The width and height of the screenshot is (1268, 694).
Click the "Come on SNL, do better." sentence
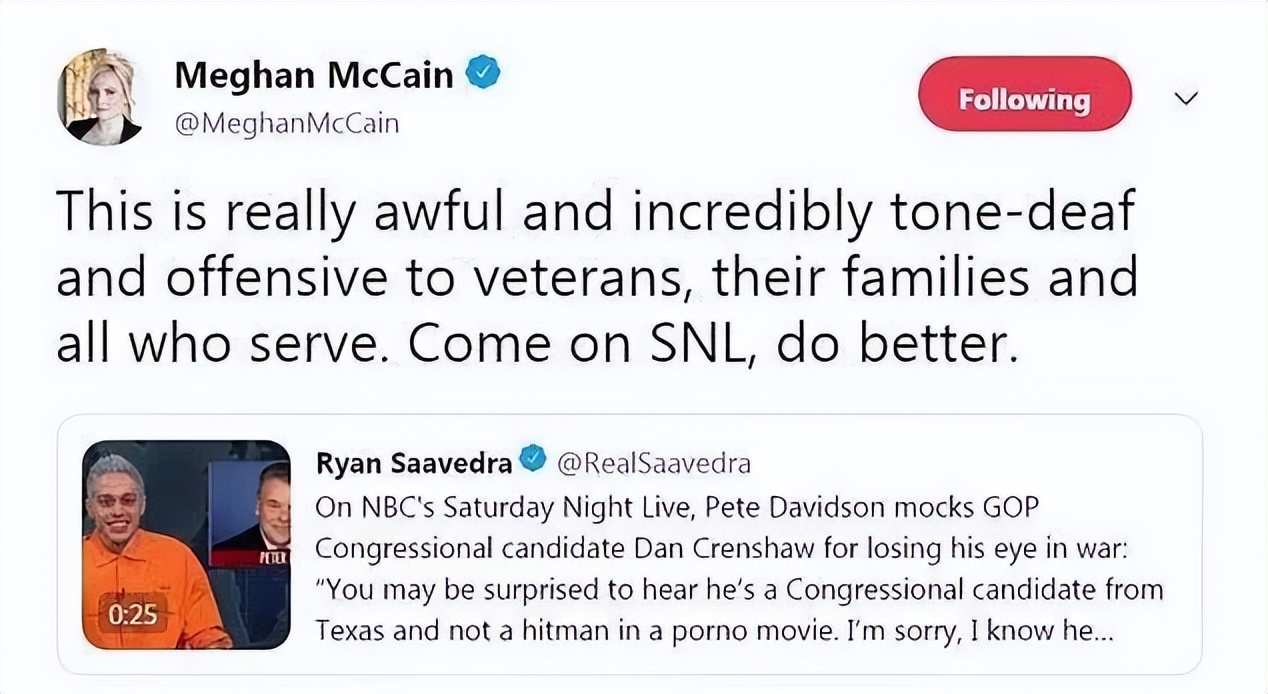[714, 344]
